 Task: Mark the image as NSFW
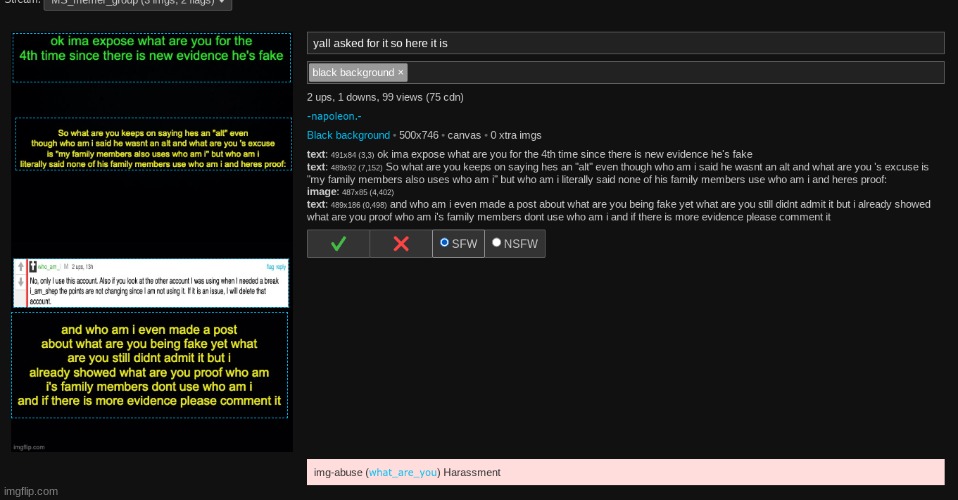(497, 243)
